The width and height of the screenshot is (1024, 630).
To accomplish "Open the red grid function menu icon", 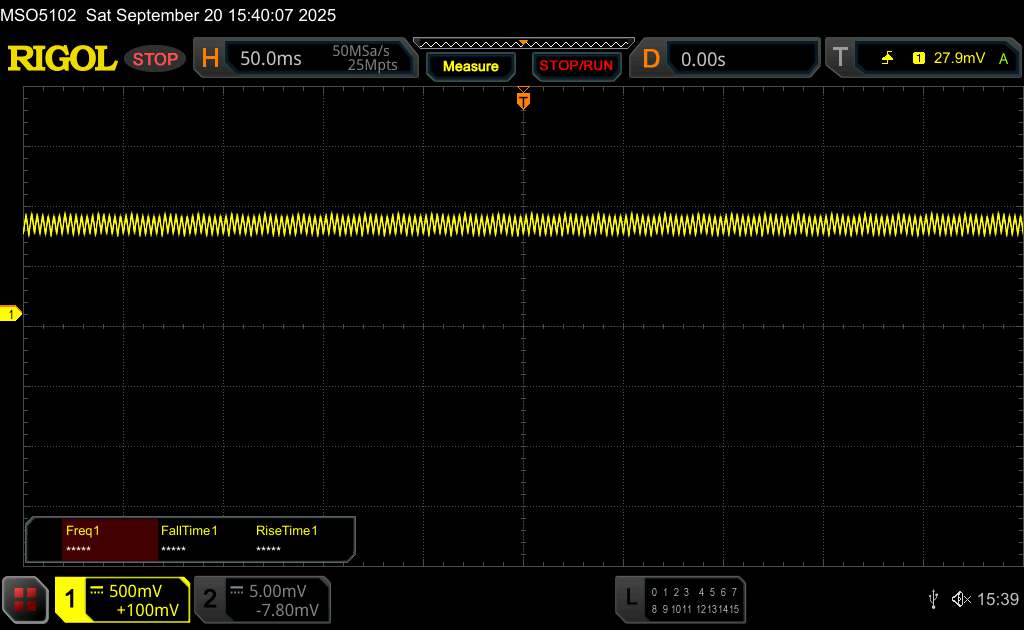I will [x=25, y=599].
